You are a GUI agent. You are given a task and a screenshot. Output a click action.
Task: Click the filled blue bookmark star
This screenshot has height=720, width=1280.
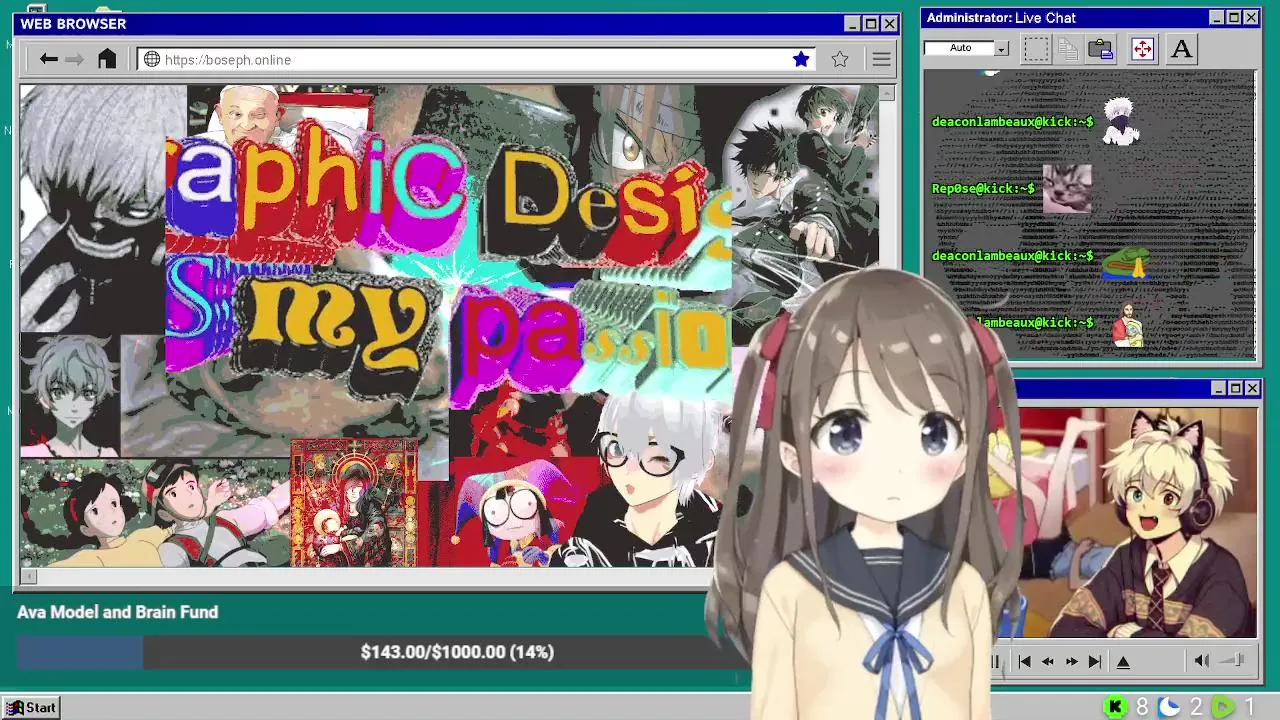pos(801,59)
